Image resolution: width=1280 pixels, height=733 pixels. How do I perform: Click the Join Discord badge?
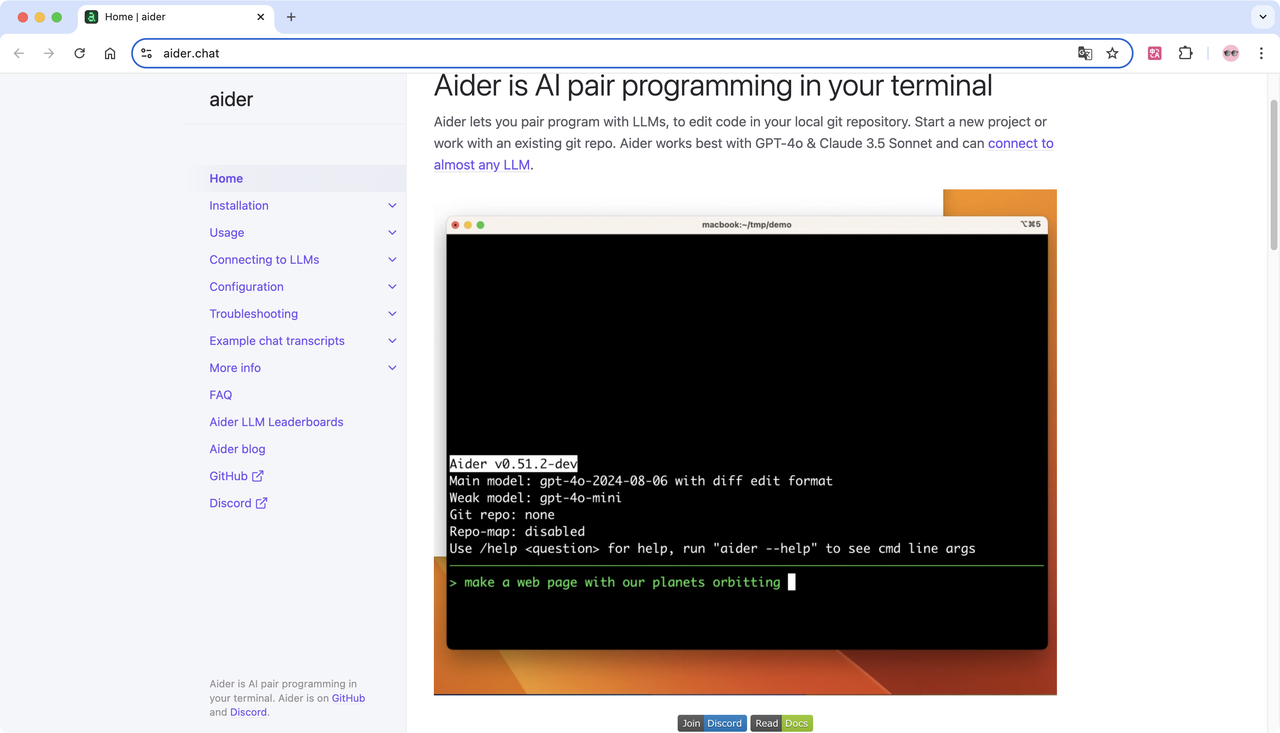(712, 723)
